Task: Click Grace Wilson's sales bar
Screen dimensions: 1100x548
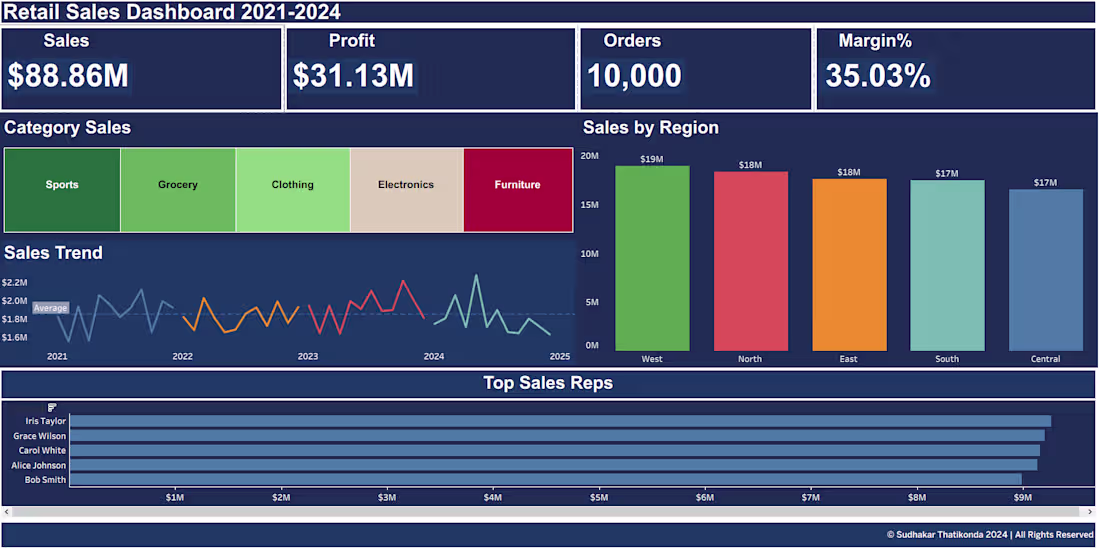Action: pyautogui.click(x=557, y=436)
